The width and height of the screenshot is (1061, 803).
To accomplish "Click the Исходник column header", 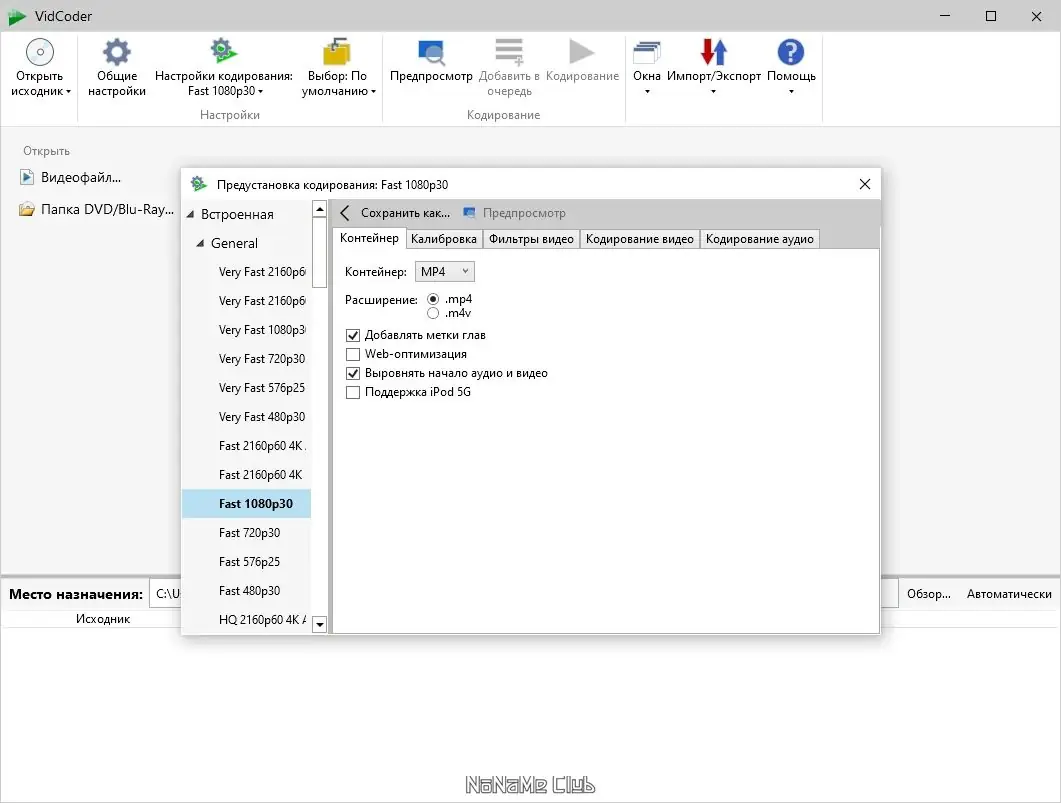I will click(103, 619).
